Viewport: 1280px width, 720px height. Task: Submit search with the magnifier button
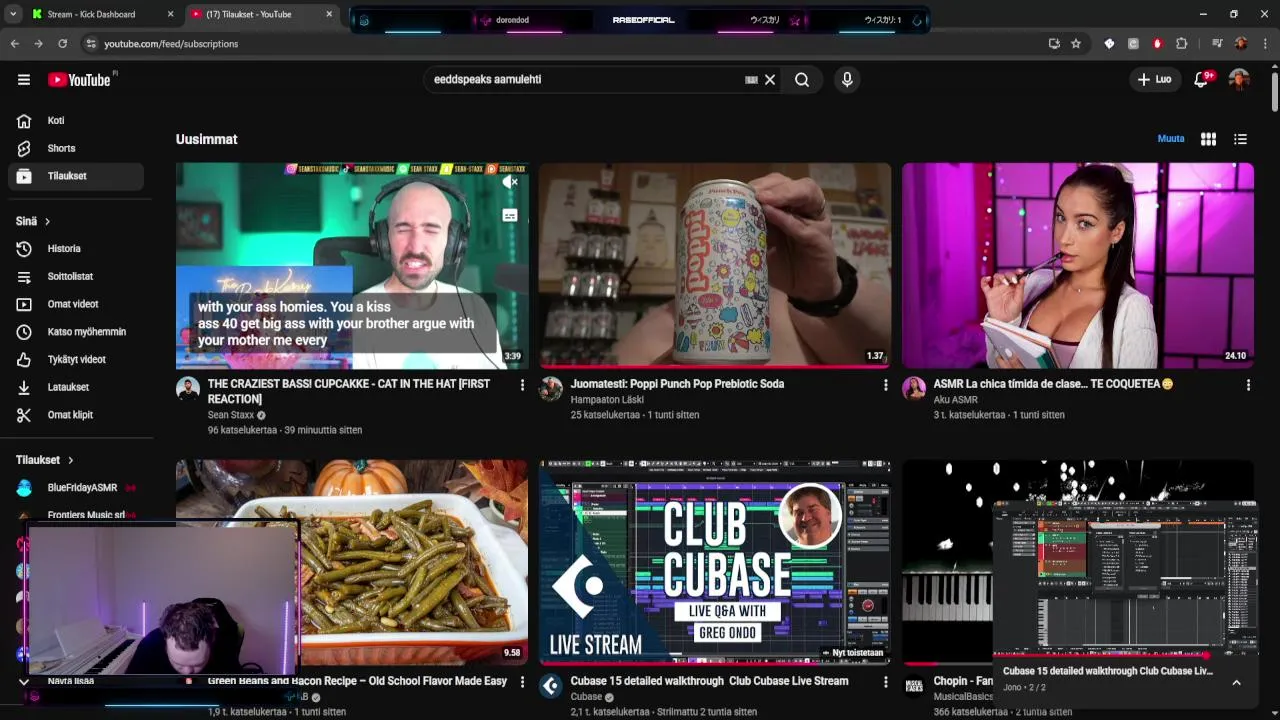tap(802, 80)
